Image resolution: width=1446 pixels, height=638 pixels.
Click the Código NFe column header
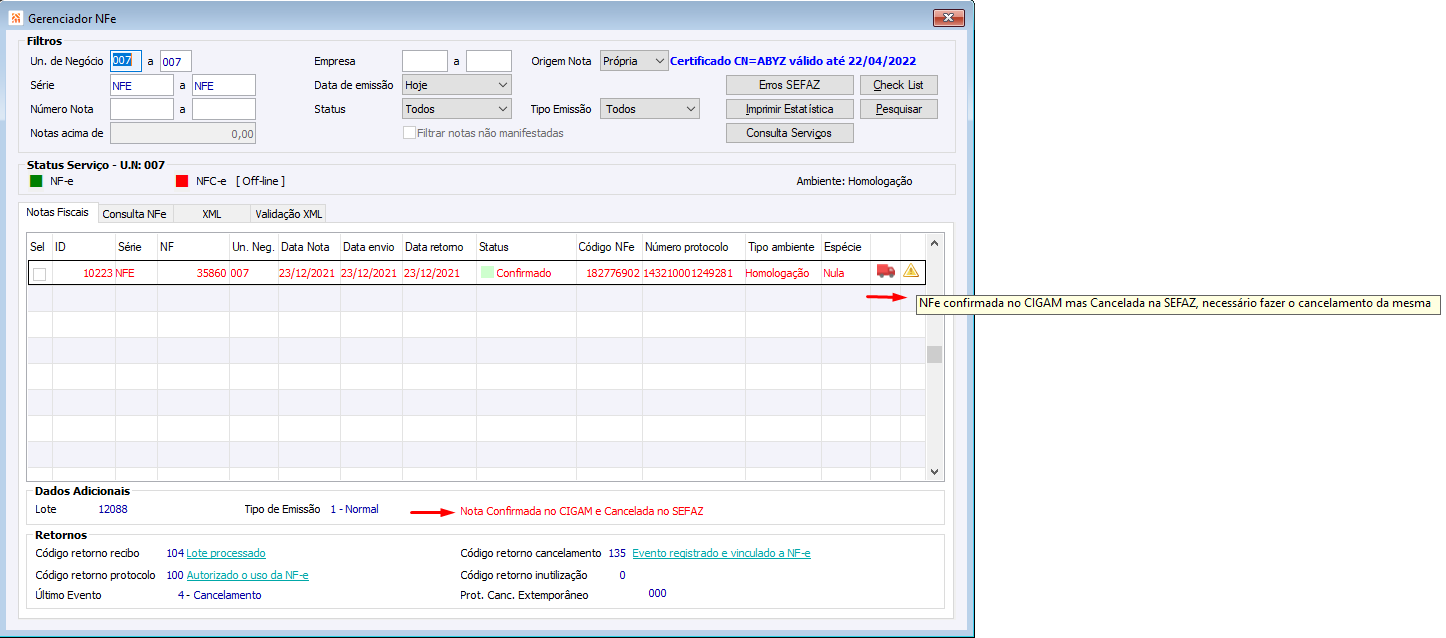tap(608, 247)
